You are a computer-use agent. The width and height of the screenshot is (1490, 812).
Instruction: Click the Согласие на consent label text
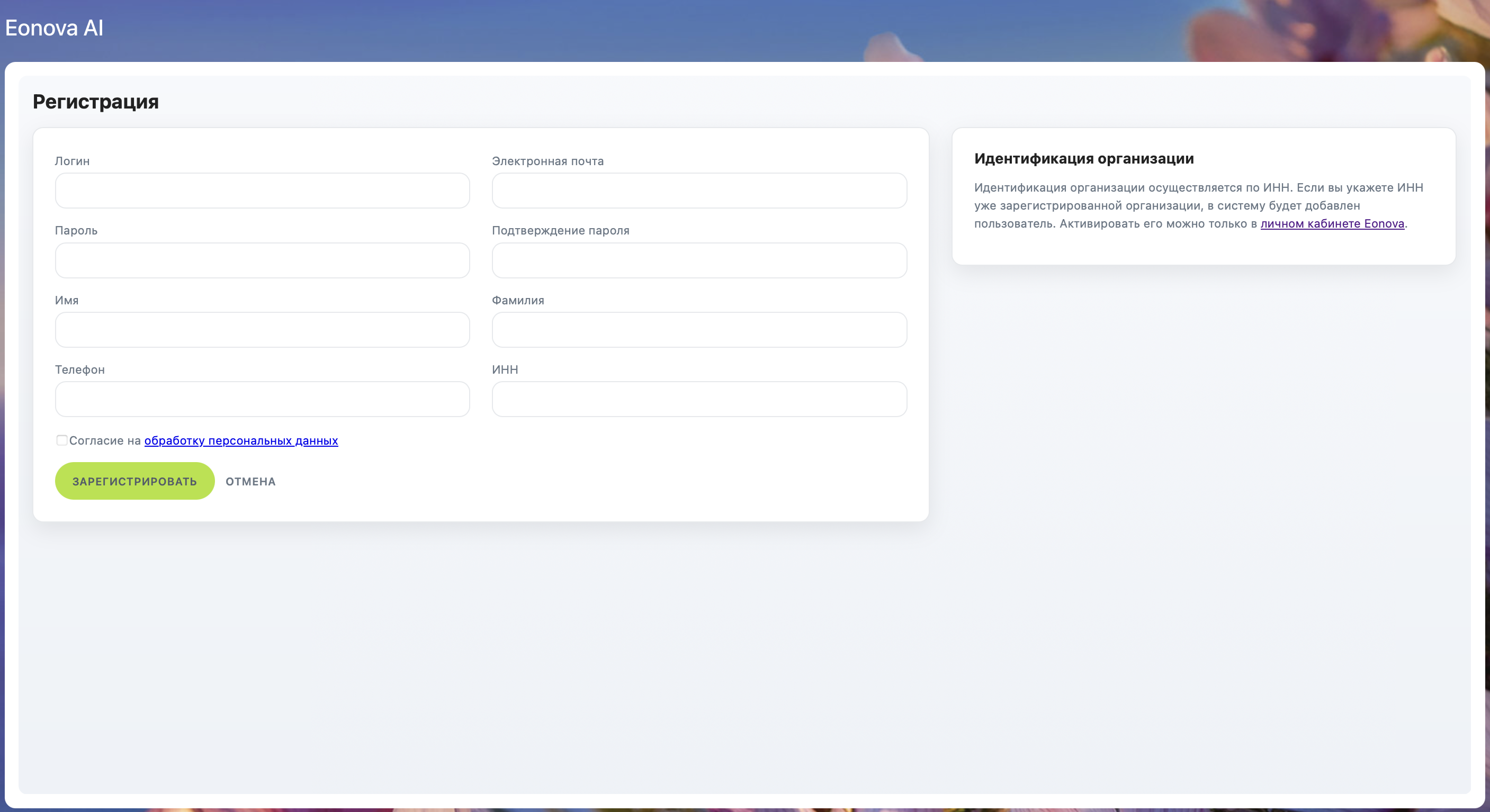point(105,441)
